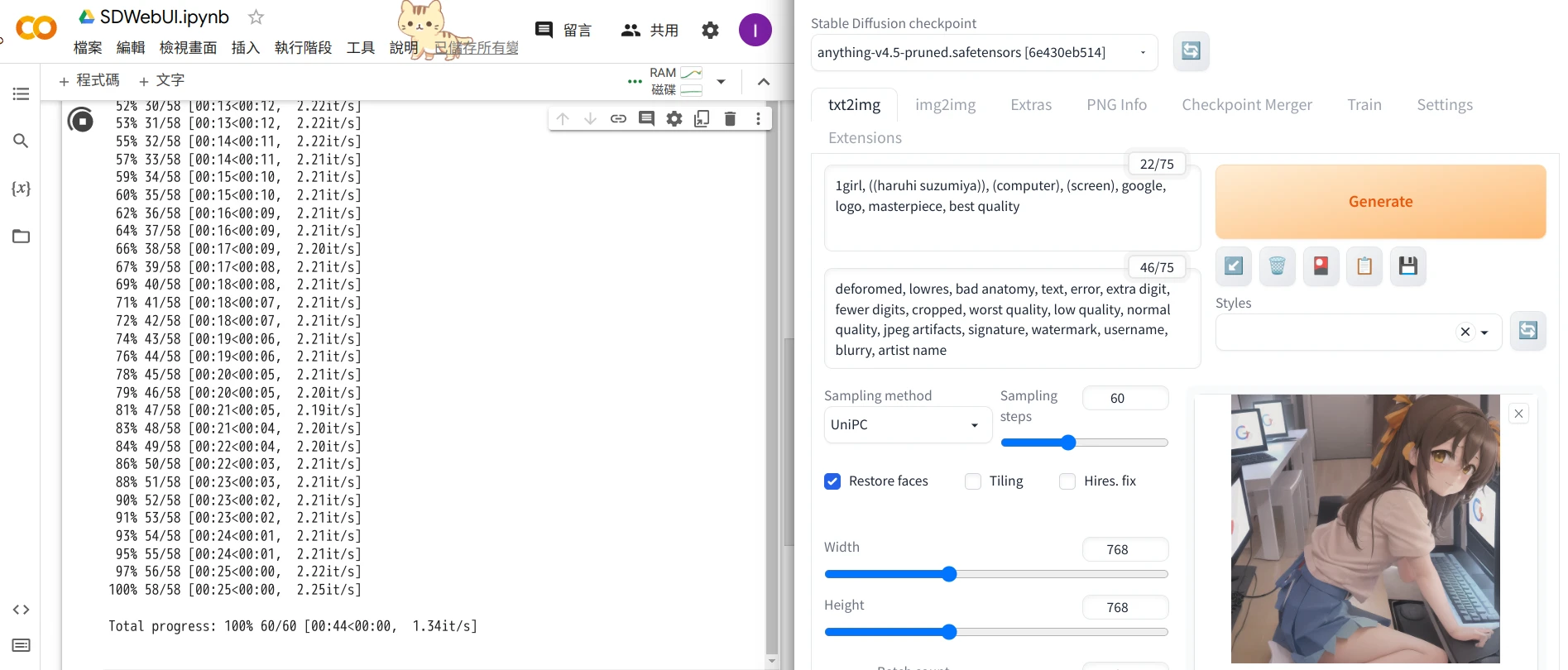Screen dimensions: 1568x670
Task: Disable the Restore faces checkbox
Action: (832, 481)
